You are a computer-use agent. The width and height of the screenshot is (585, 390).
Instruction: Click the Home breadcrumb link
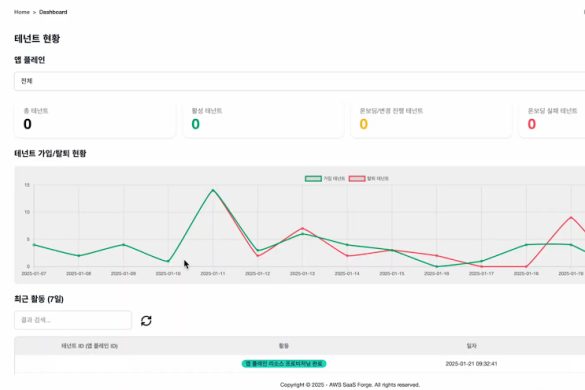pyautogui.click(x=22, y=12)
